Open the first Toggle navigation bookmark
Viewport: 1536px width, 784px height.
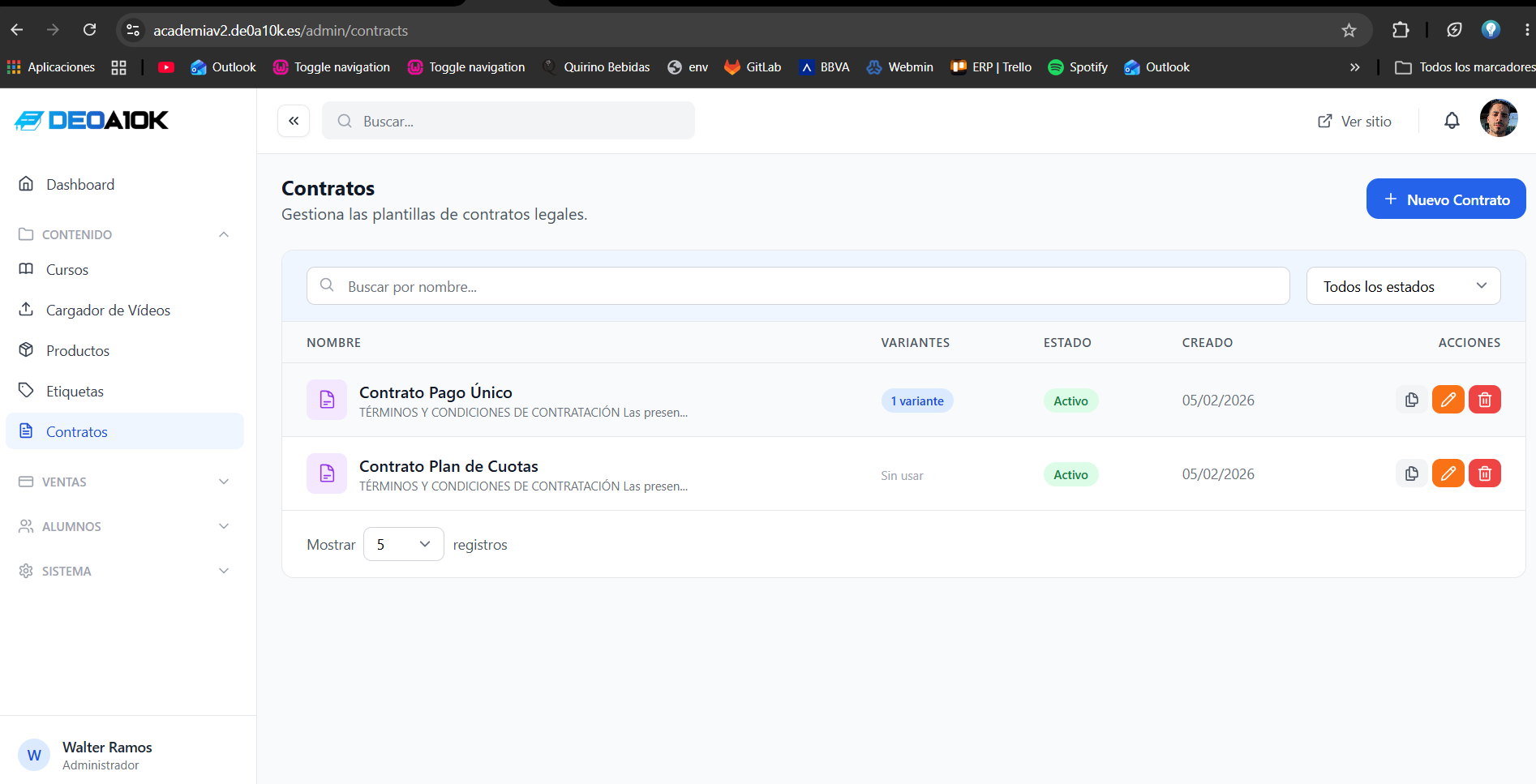332,67
